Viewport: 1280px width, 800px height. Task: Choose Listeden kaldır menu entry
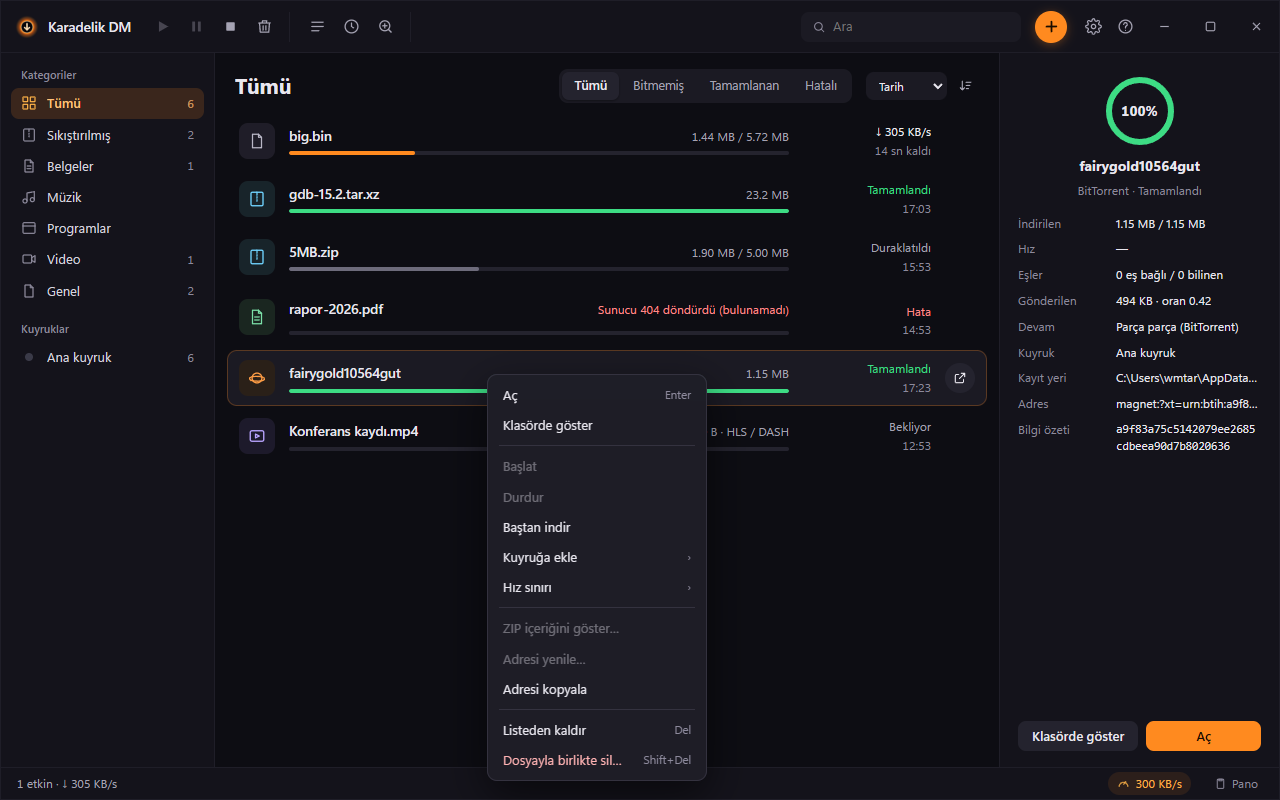(597, 730)
